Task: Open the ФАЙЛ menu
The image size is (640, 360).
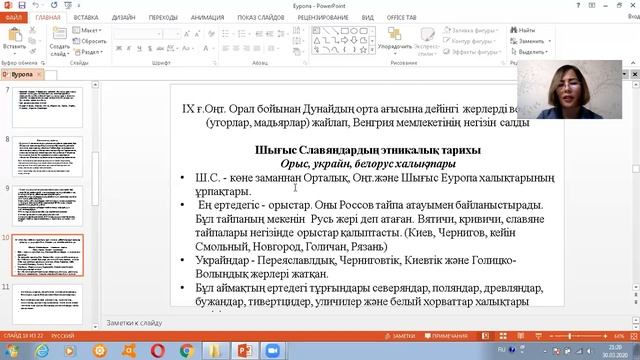Action: (14, 18)
